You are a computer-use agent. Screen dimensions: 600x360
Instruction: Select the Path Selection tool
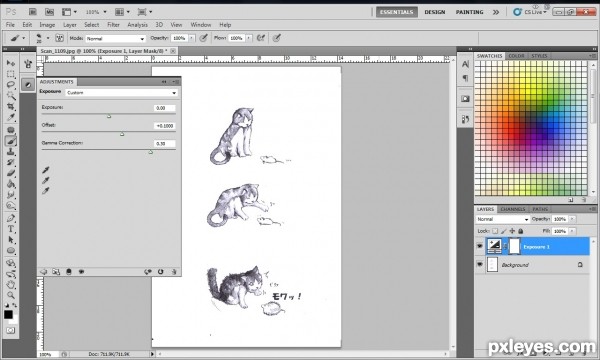[x=11, y=240]
